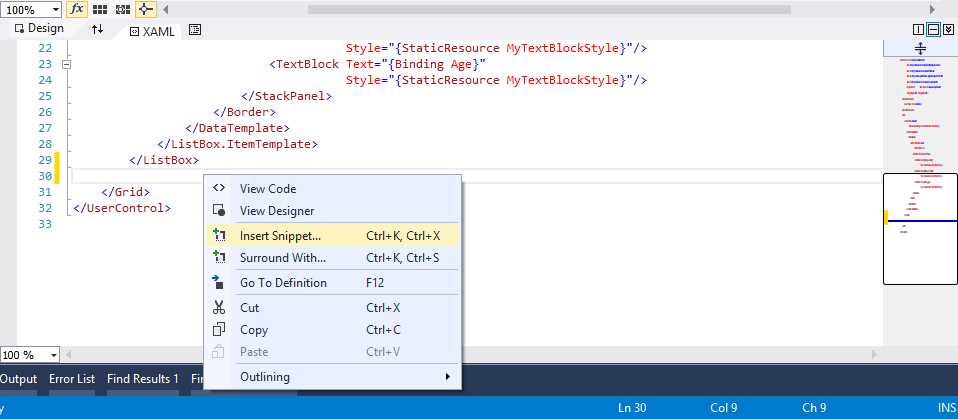Click the Copy pages icon
The width and height of the screenshot is (958, 419).
point(219,330)
